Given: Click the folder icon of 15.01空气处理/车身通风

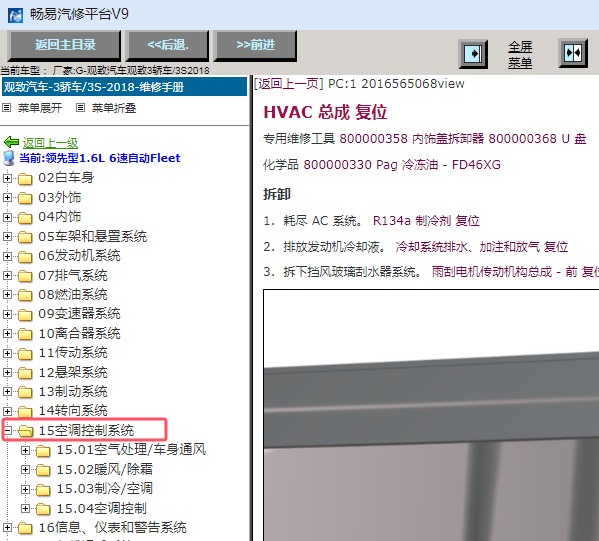Looking at the screenshot, I should point(43,451).
